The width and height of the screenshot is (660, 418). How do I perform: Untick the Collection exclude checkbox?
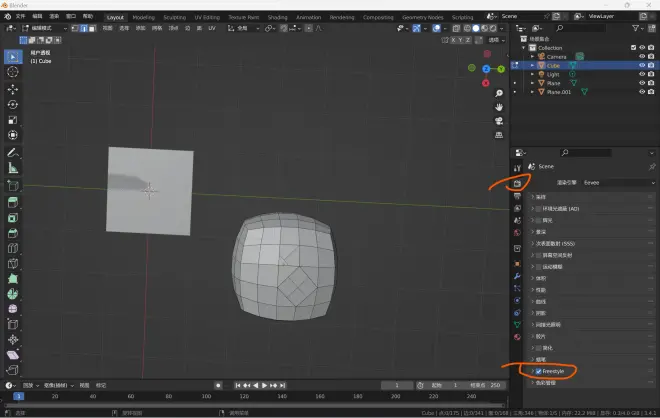click(633, 48)
